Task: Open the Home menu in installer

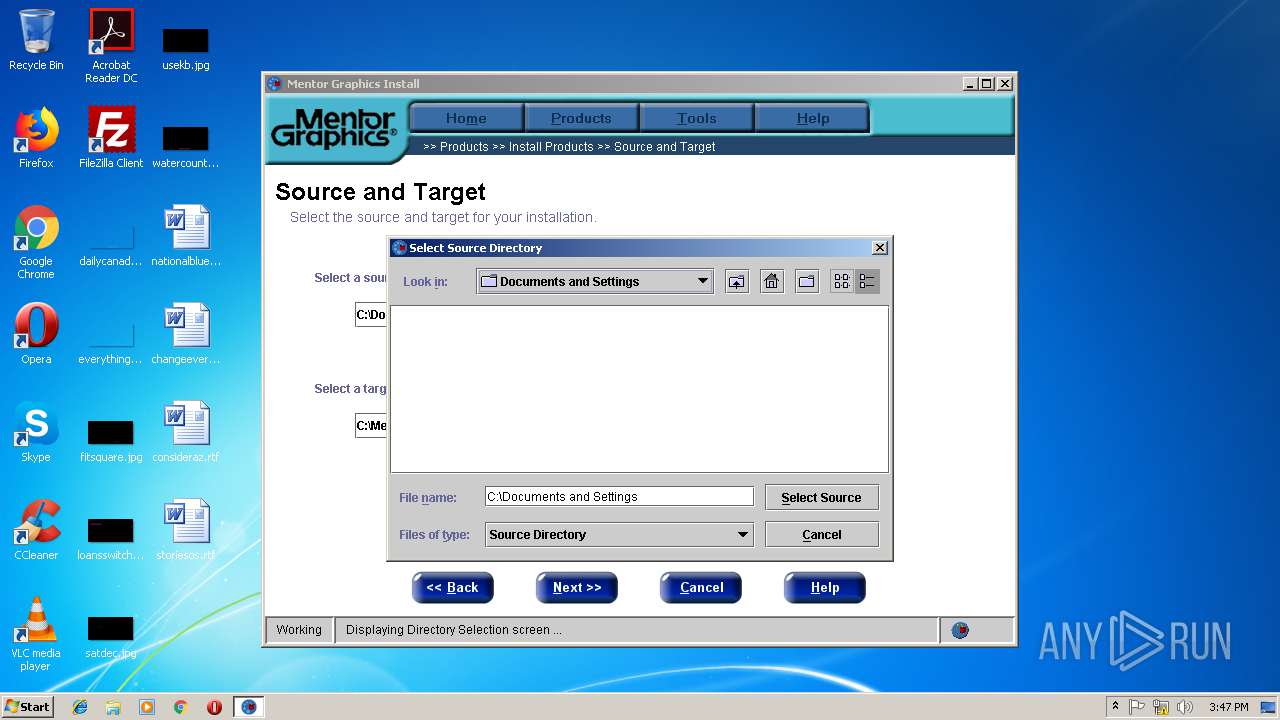Action: point(466,118)
